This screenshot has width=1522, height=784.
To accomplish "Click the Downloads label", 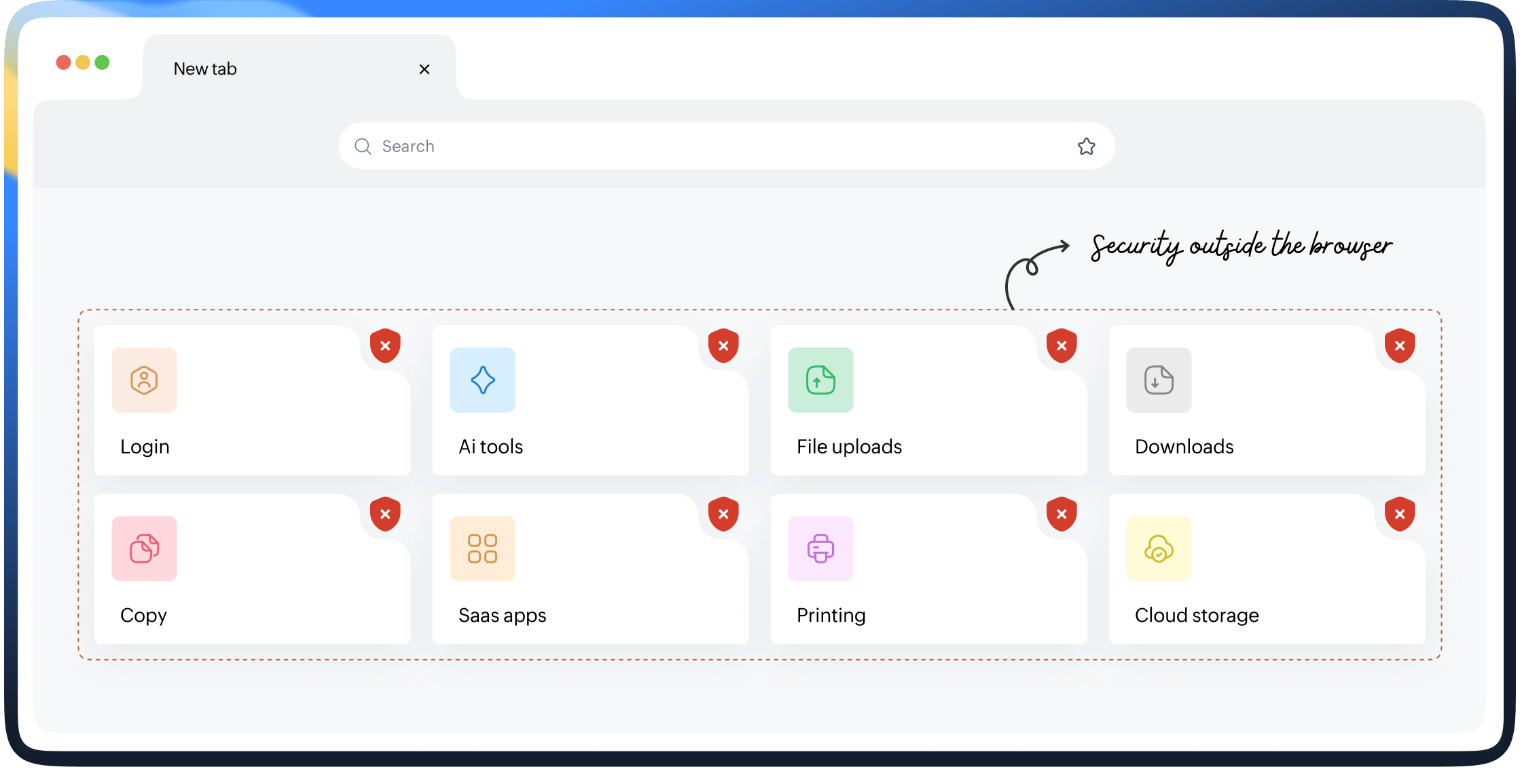I will (x=1184, y=447).
